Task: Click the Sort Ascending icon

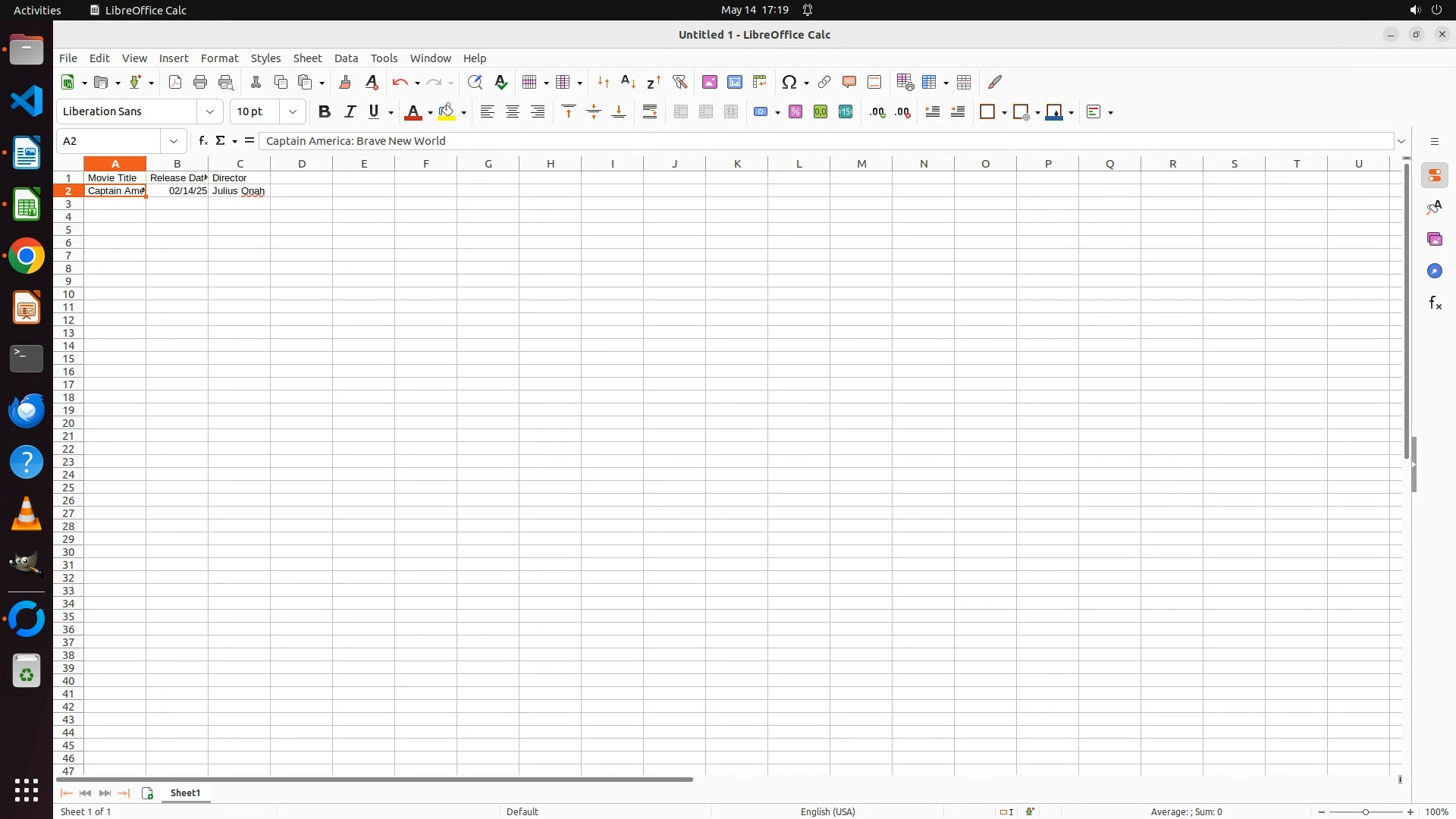Action: tap(628, 82)
